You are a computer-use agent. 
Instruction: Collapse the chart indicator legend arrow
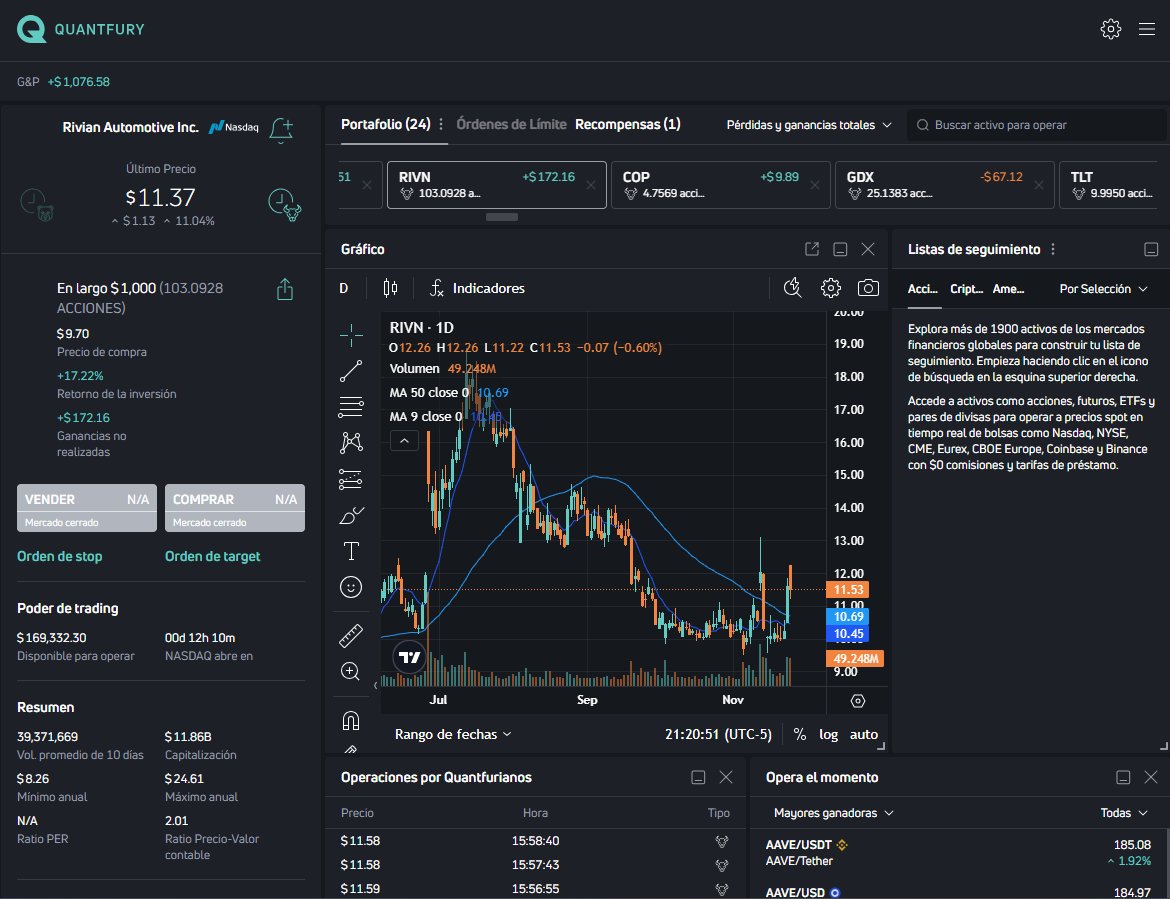404,441
